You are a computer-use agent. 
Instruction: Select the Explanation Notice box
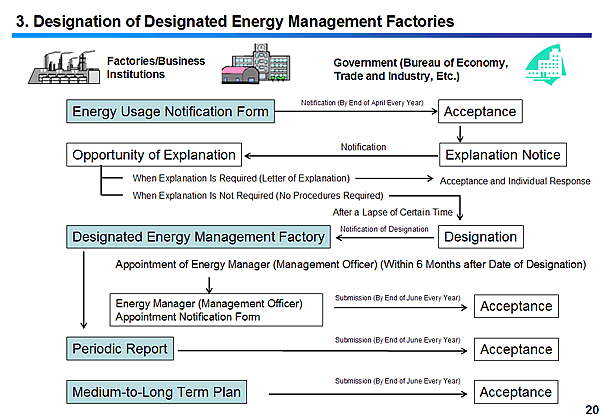click(x=503, y=155)
